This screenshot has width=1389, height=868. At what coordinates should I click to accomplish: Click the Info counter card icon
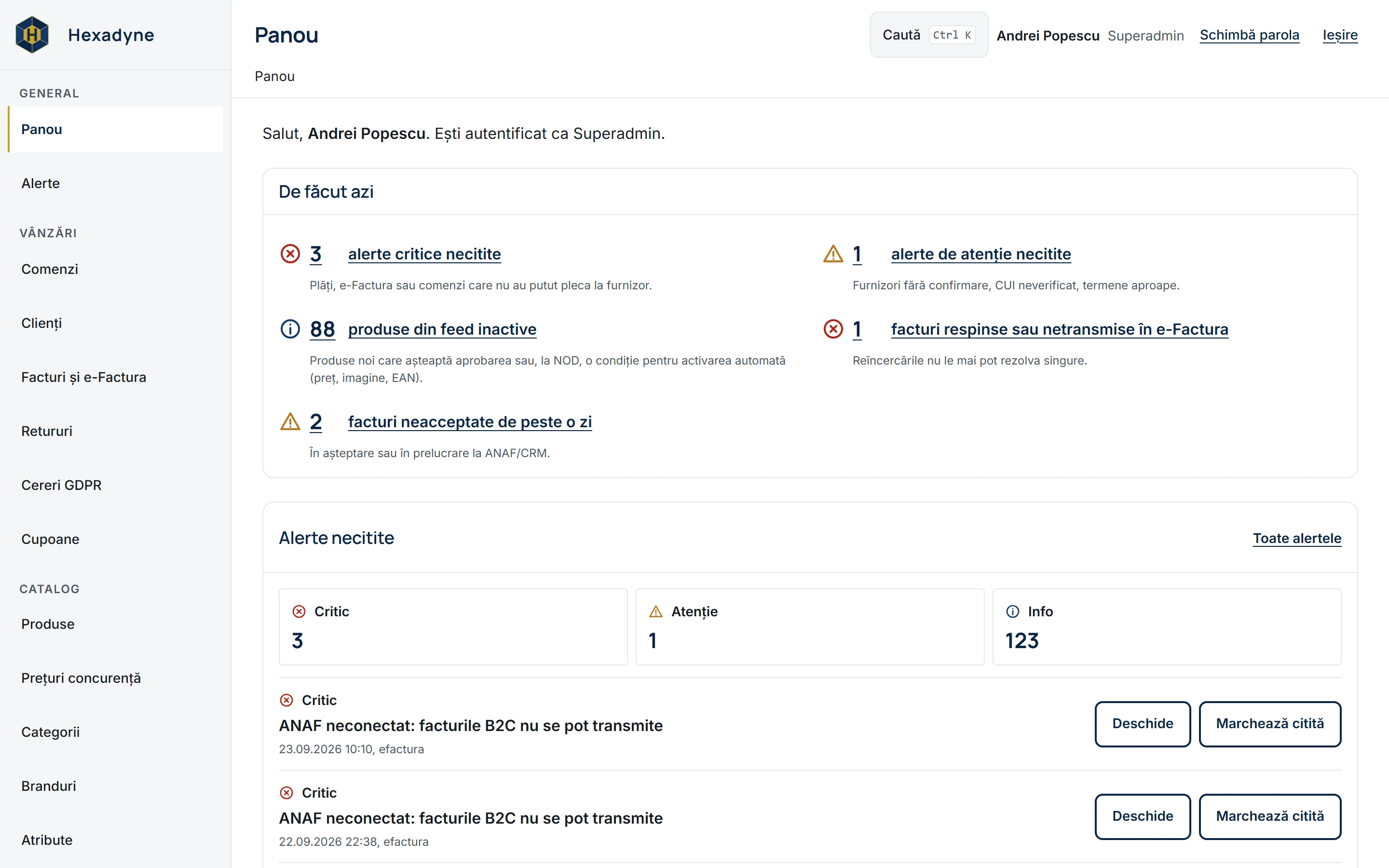[x=1012, y=611]
